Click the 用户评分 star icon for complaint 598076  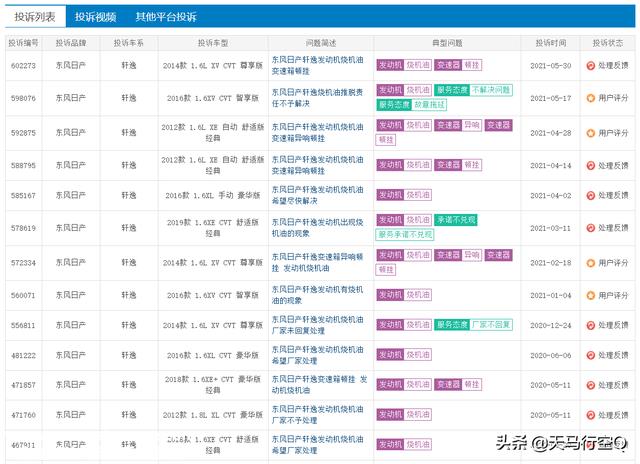(590, 98)
